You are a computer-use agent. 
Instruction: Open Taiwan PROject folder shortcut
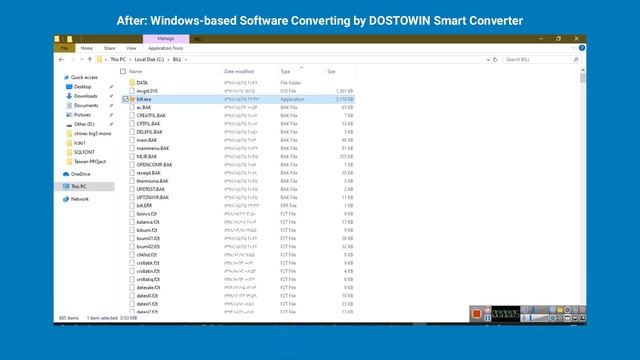(x=86, y=162)
